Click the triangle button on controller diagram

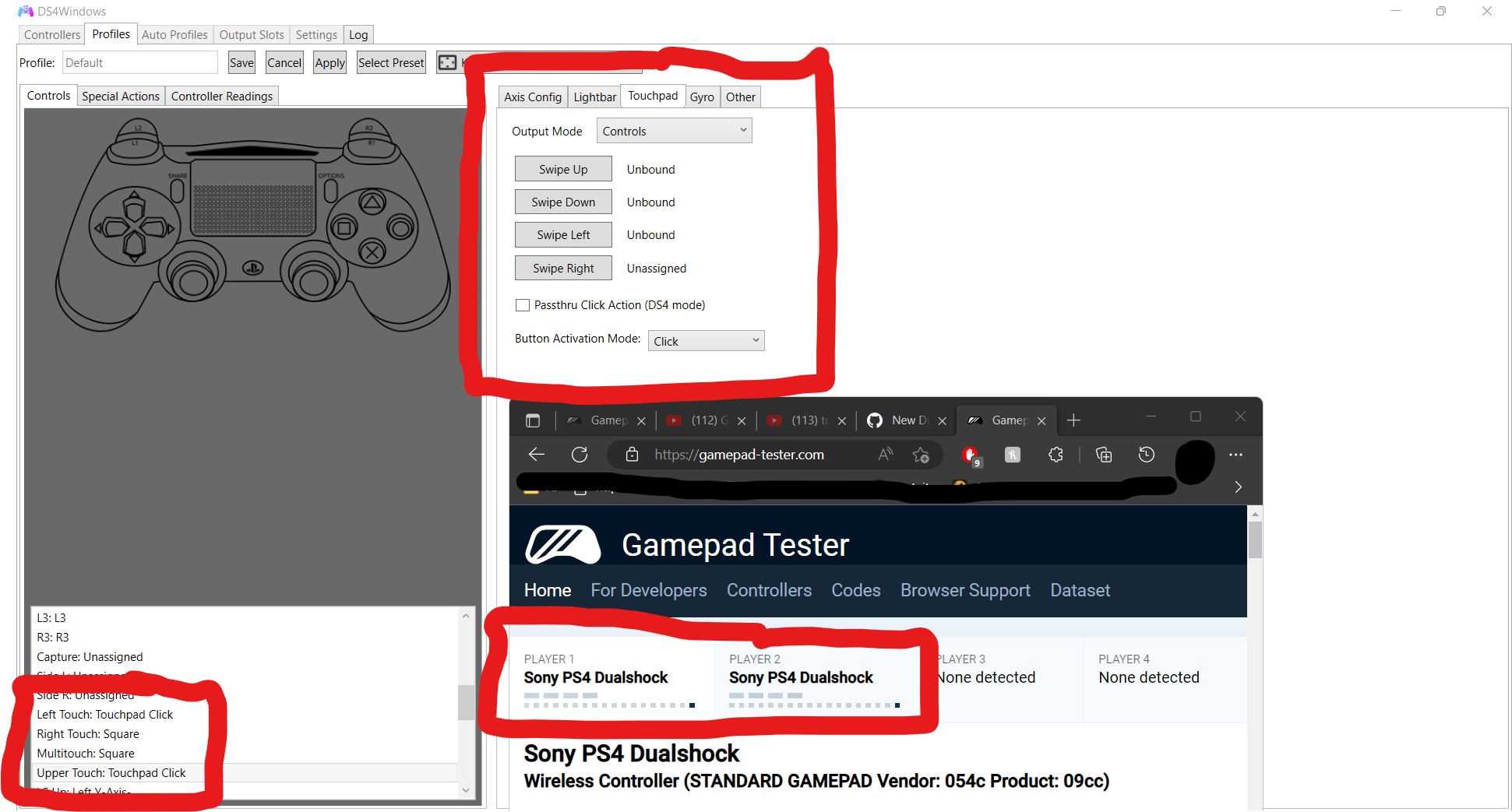[372, 203]
